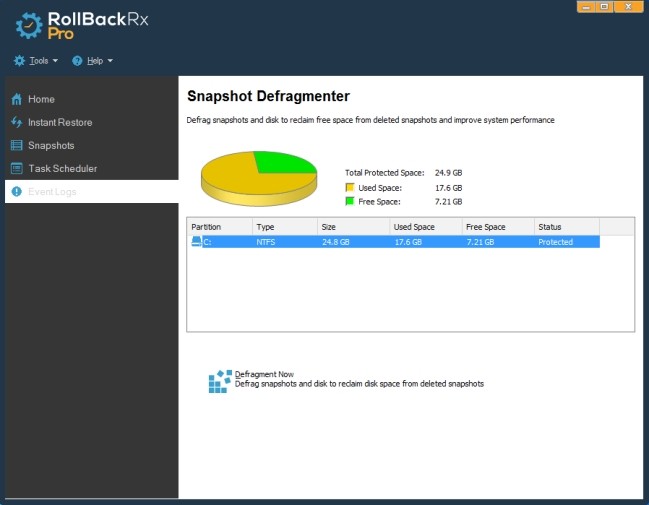Click the Tools gear icon
This screenshot has height=505, width=649.
point(19,61)
